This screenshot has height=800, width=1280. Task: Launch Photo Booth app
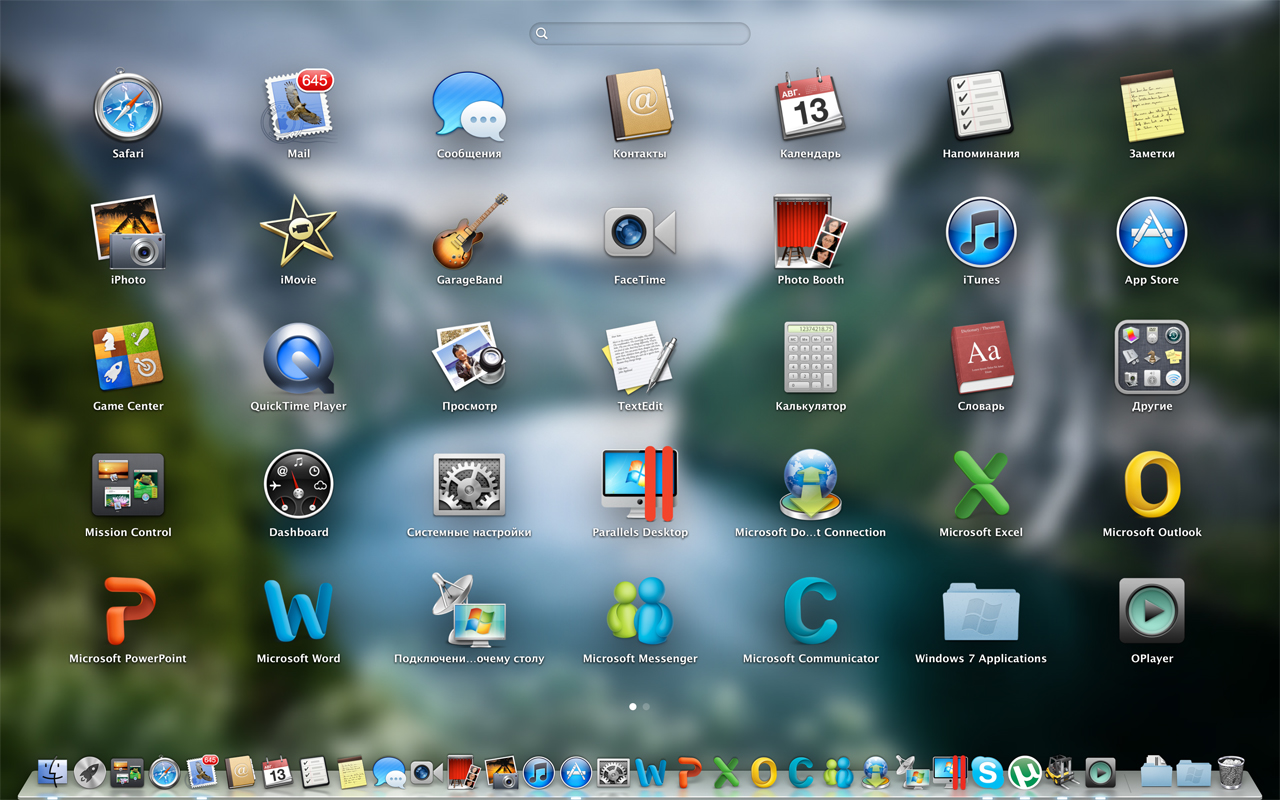810,233
